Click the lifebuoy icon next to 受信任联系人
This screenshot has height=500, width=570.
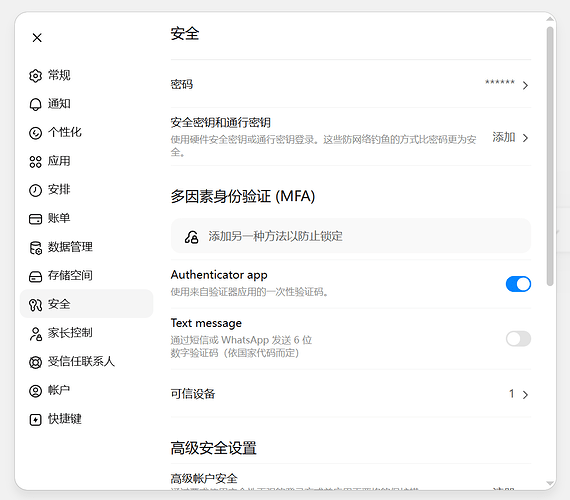pyautogui.click(x=35, y=362)
